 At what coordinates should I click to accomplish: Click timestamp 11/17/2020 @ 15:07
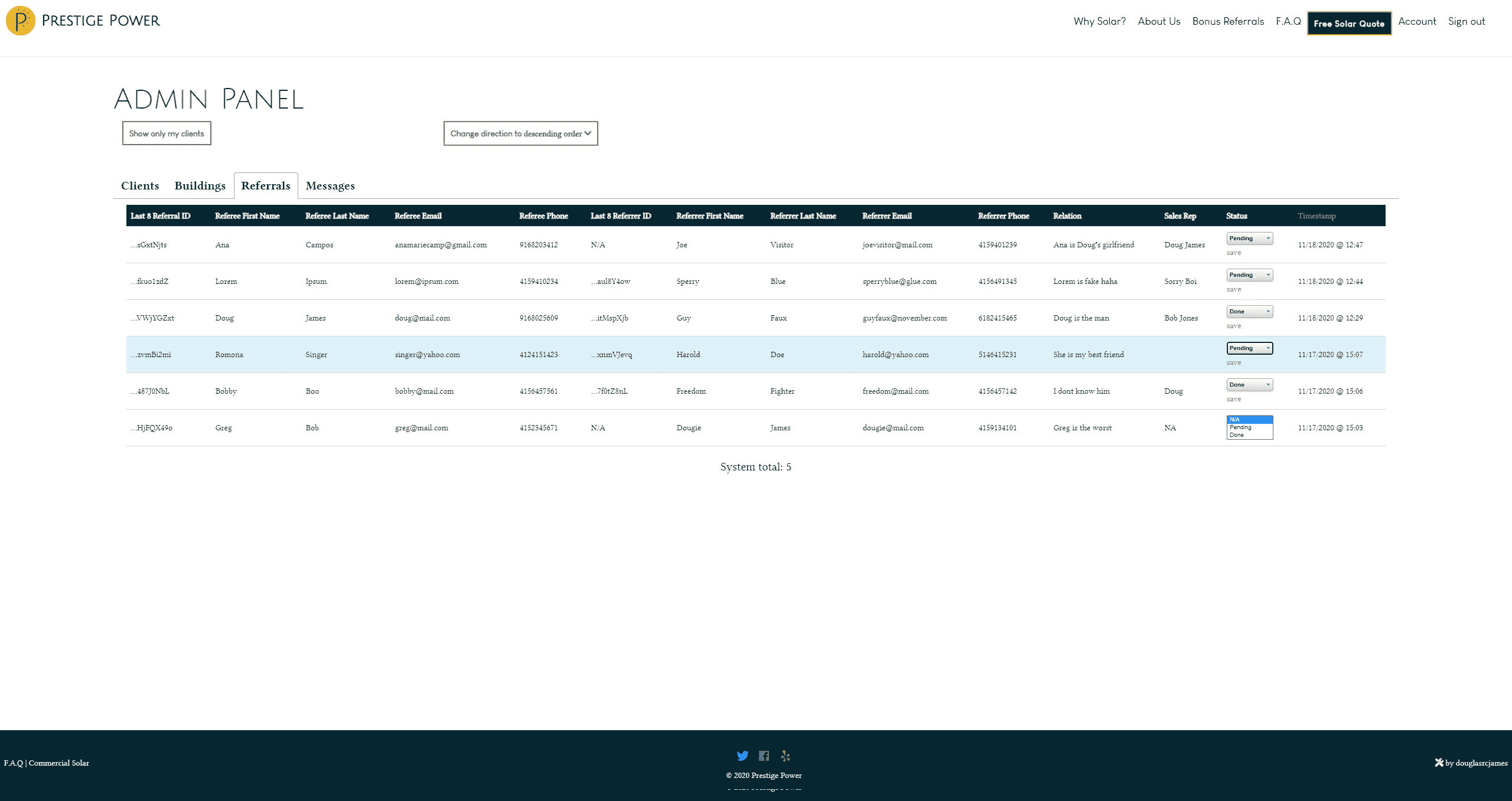(x=1330, y=355)
